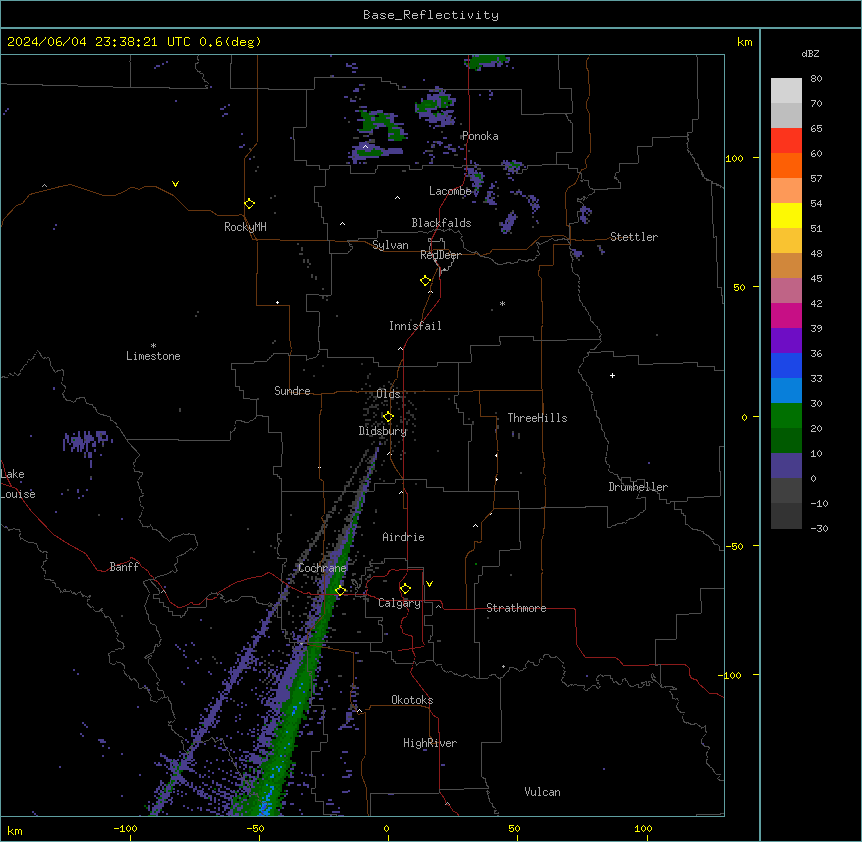This screenshot has height=842, width=862.
Task: Select the bright green legend swatch
Action: [x=786, y=416]
